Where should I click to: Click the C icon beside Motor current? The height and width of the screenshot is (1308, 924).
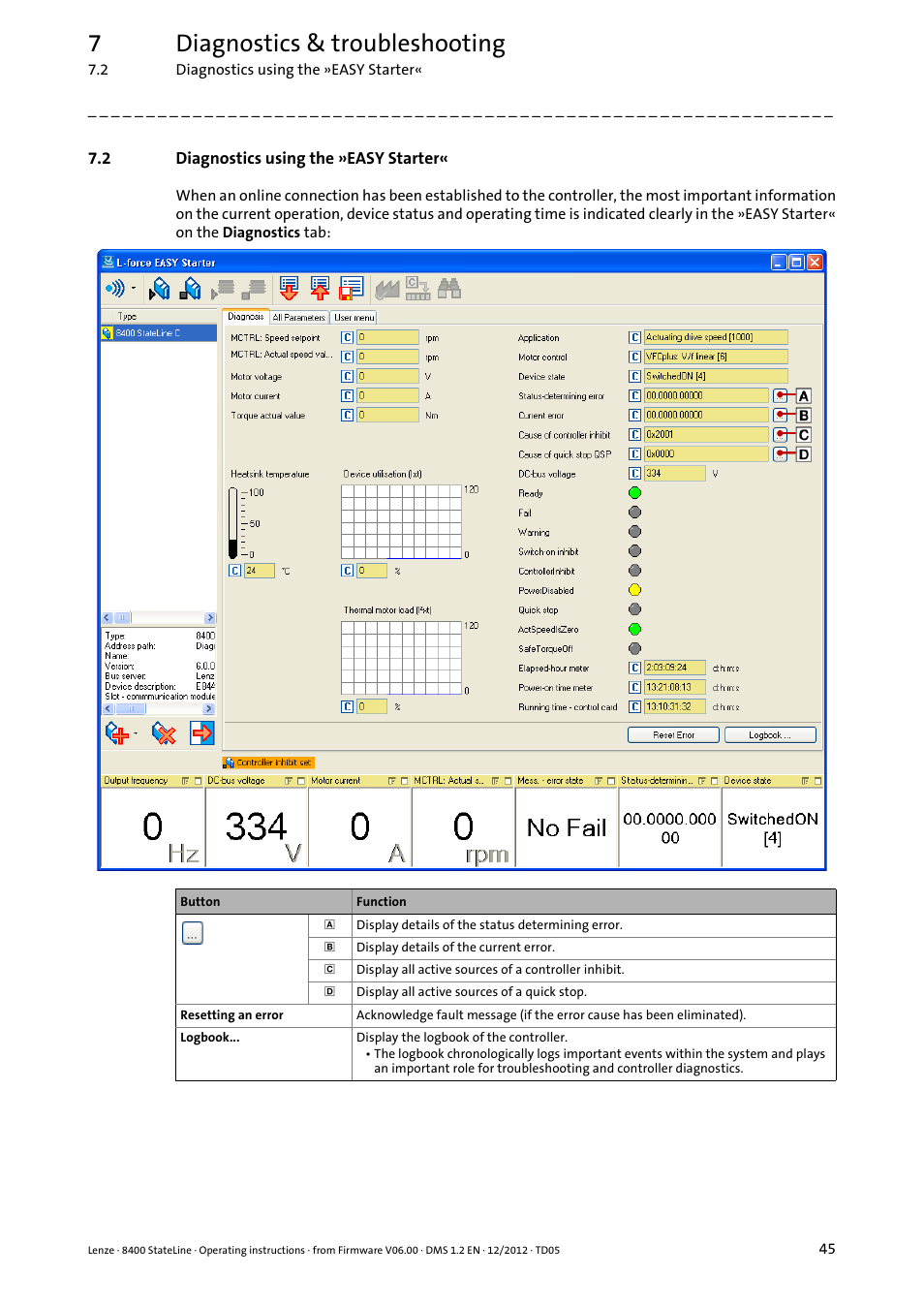coord(347,396)
